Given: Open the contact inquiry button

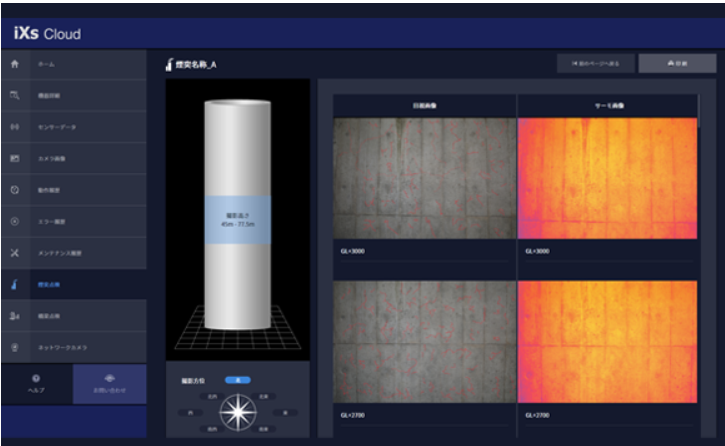Looking at the screenshot, I should [109, 383].
